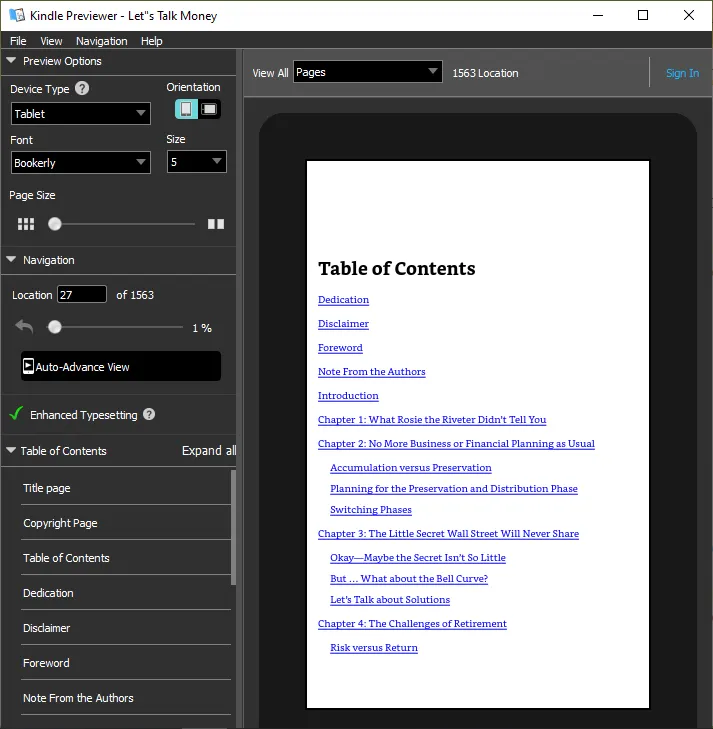Open Chapter 1 Rosie the Riveter link
The image size is (713, 729).
(x=432, y=420)
